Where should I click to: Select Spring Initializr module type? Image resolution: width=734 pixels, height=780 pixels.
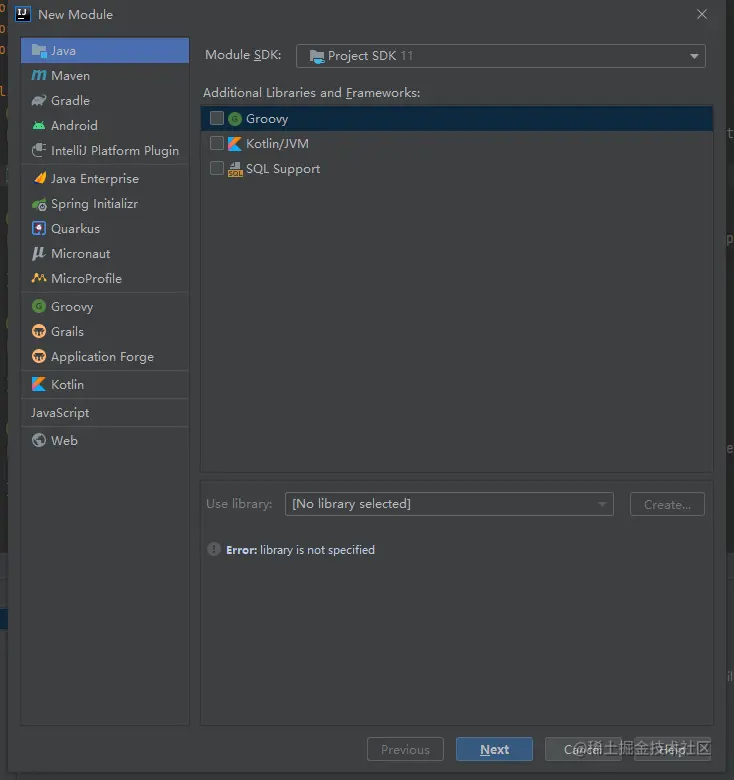click(x=105, y=204)
